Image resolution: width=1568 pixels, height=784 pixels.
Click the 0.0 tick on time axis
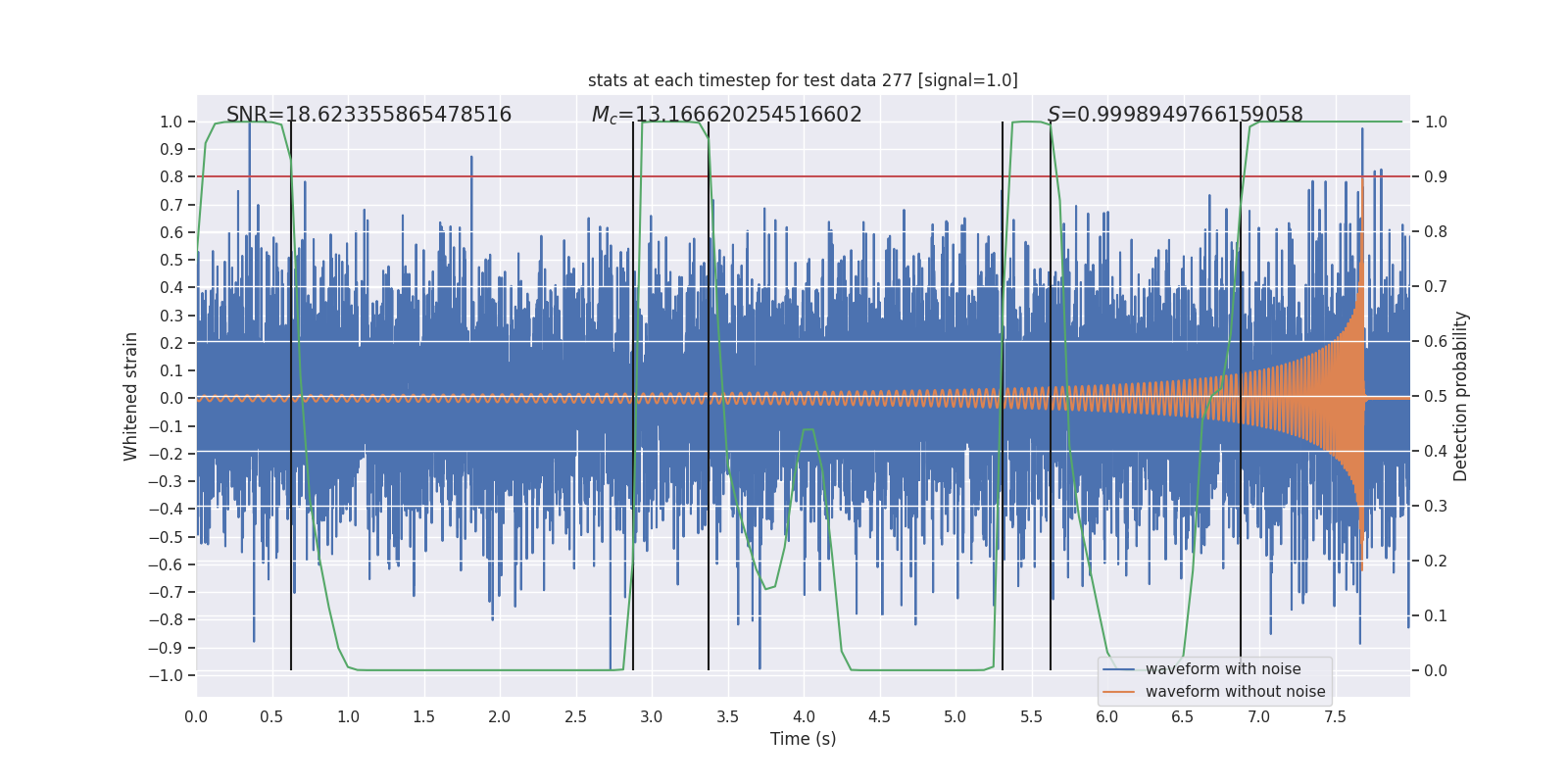pos(196,717)
